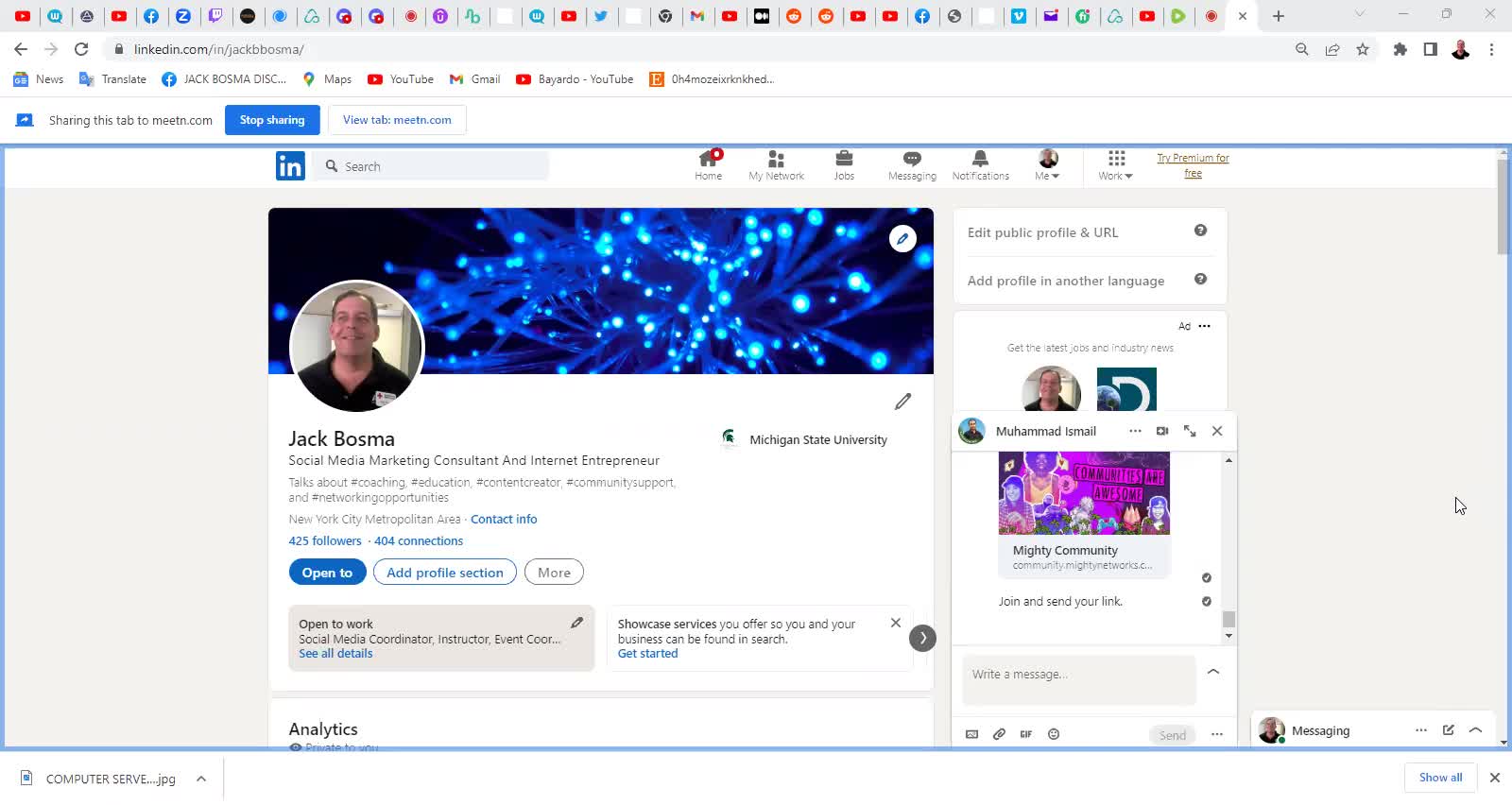
Task: Open Mighty Community link preview
Action: pyautogui.click(x=1084, y=513)
